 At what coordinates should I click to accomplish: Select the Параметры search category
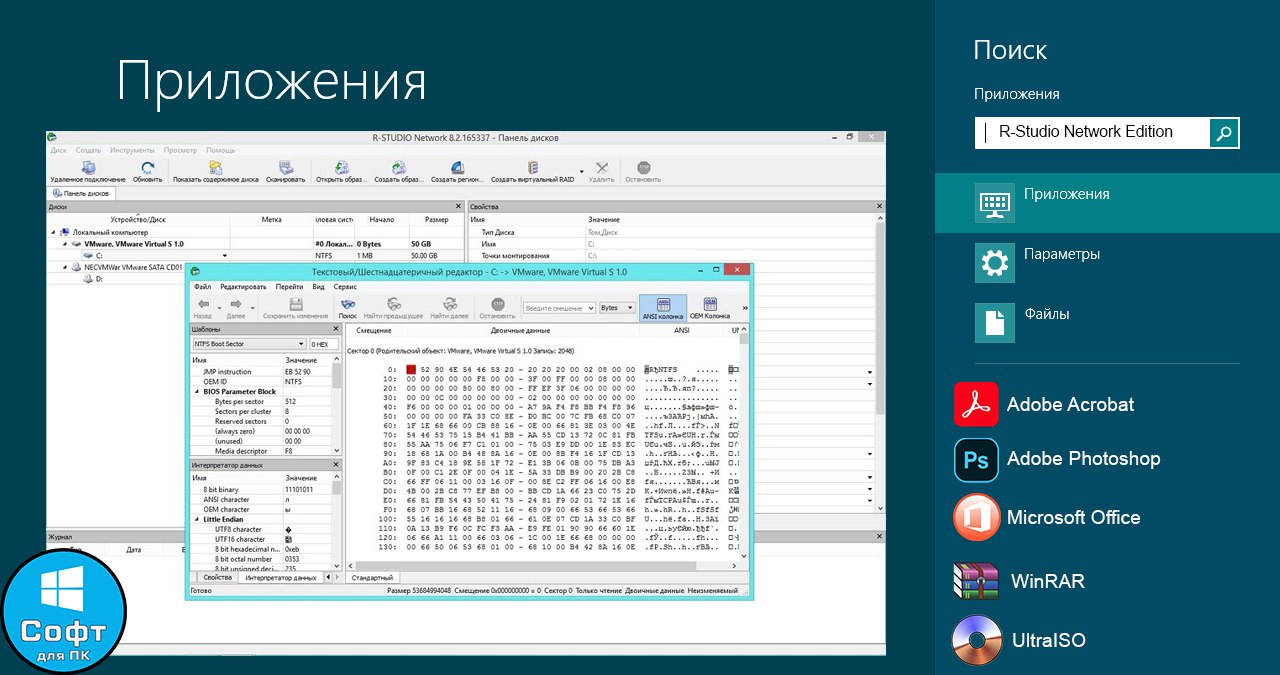tap(1107, 263)
